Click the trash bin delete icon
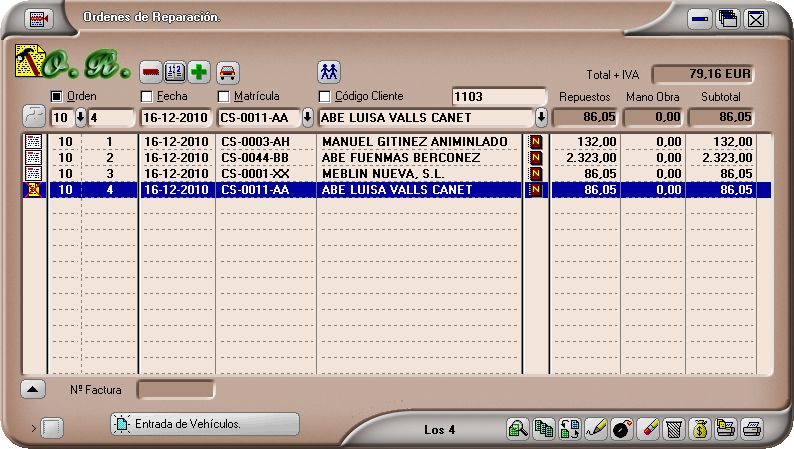 pos(674,429)
